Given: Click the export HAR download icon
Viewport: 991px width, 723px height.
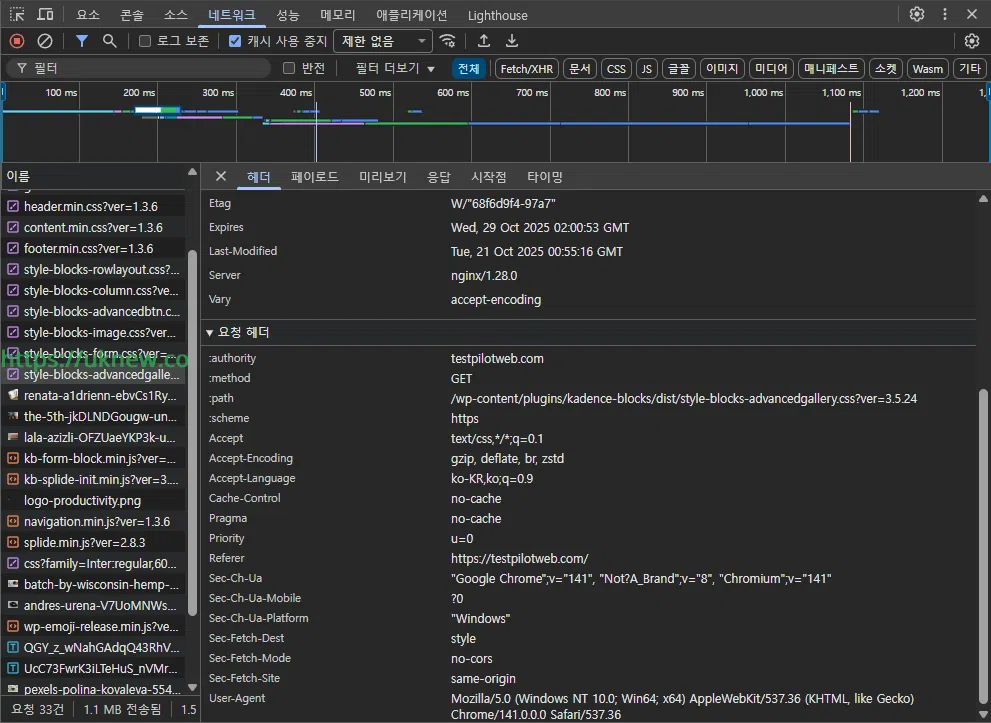Looking at the screenshot, I should tap(512, 41).
